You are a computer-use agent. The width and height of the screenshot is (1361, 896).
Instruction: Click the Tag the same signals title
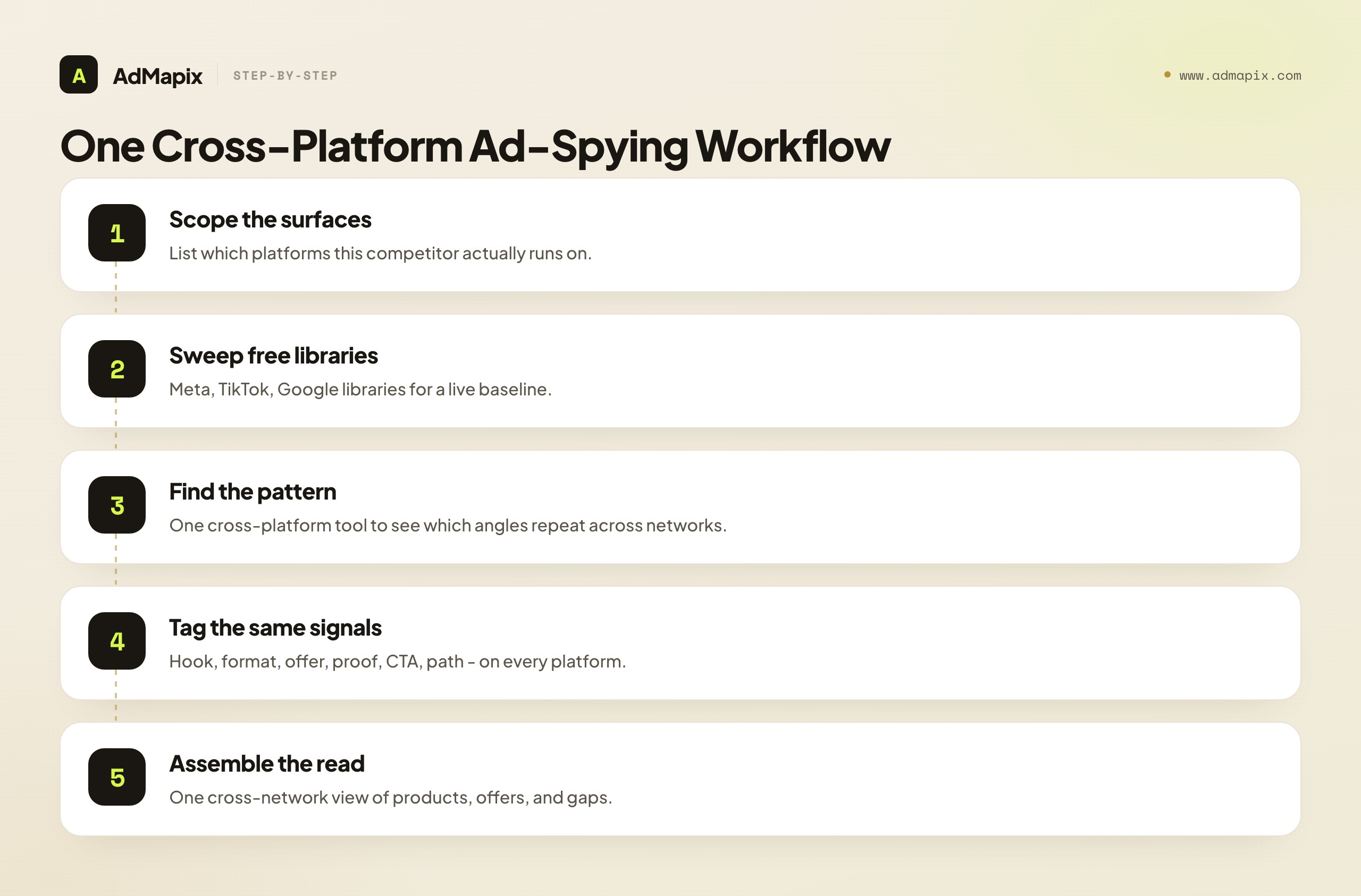(x=275, y=628)
